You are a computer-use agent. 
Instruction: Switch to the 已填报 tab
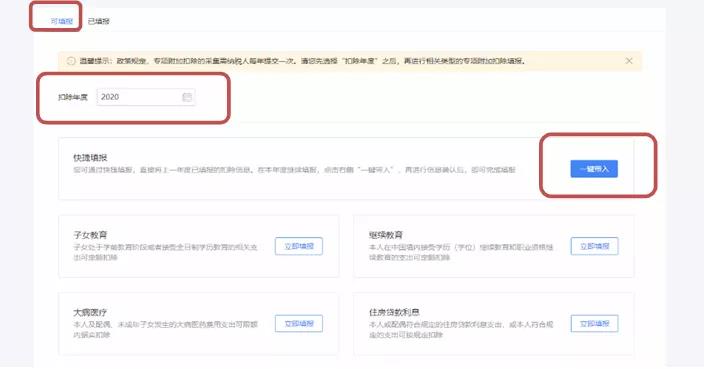[99, 21]
